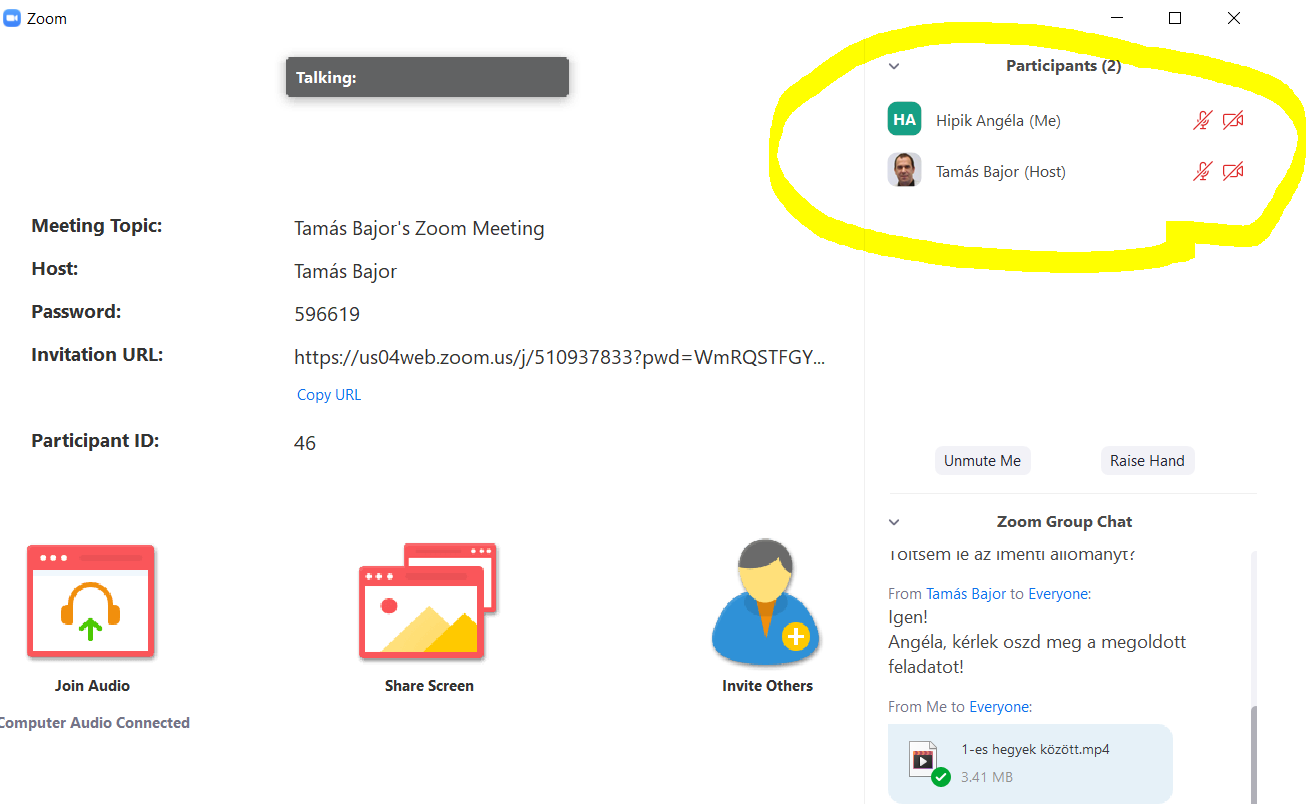The width and height of the screenshot is (1306, 804).
Task: Click the Join Audio label
Action: point(92,686)
